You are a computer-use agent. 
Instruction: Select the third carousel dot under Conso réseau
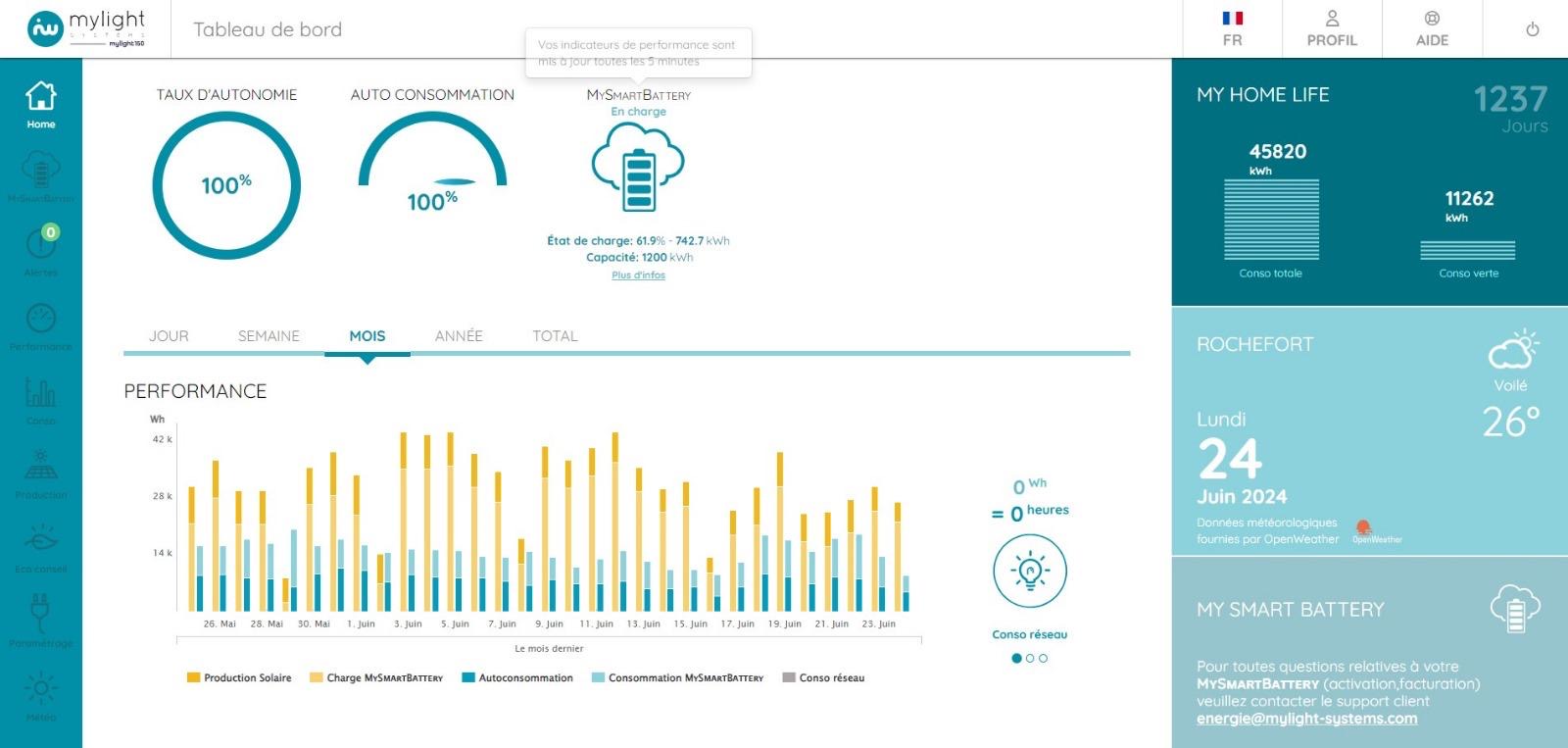[x=1043, y=659]
